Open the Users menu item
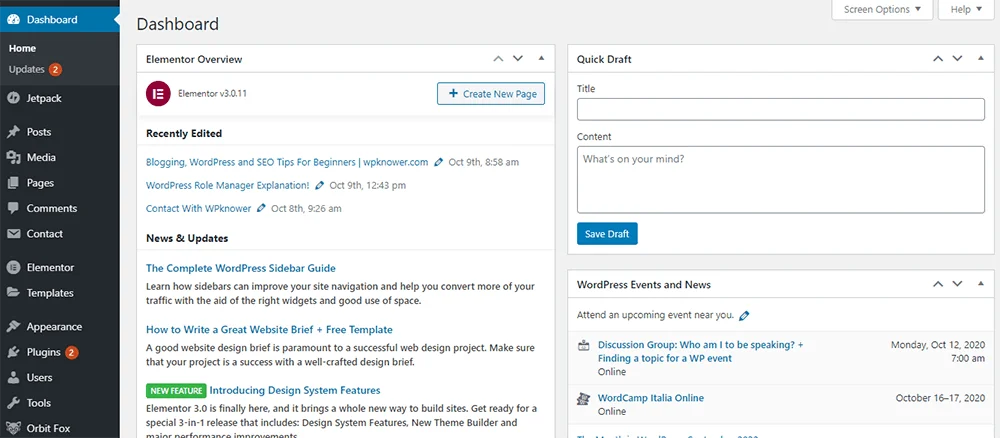 coord(40,377)
